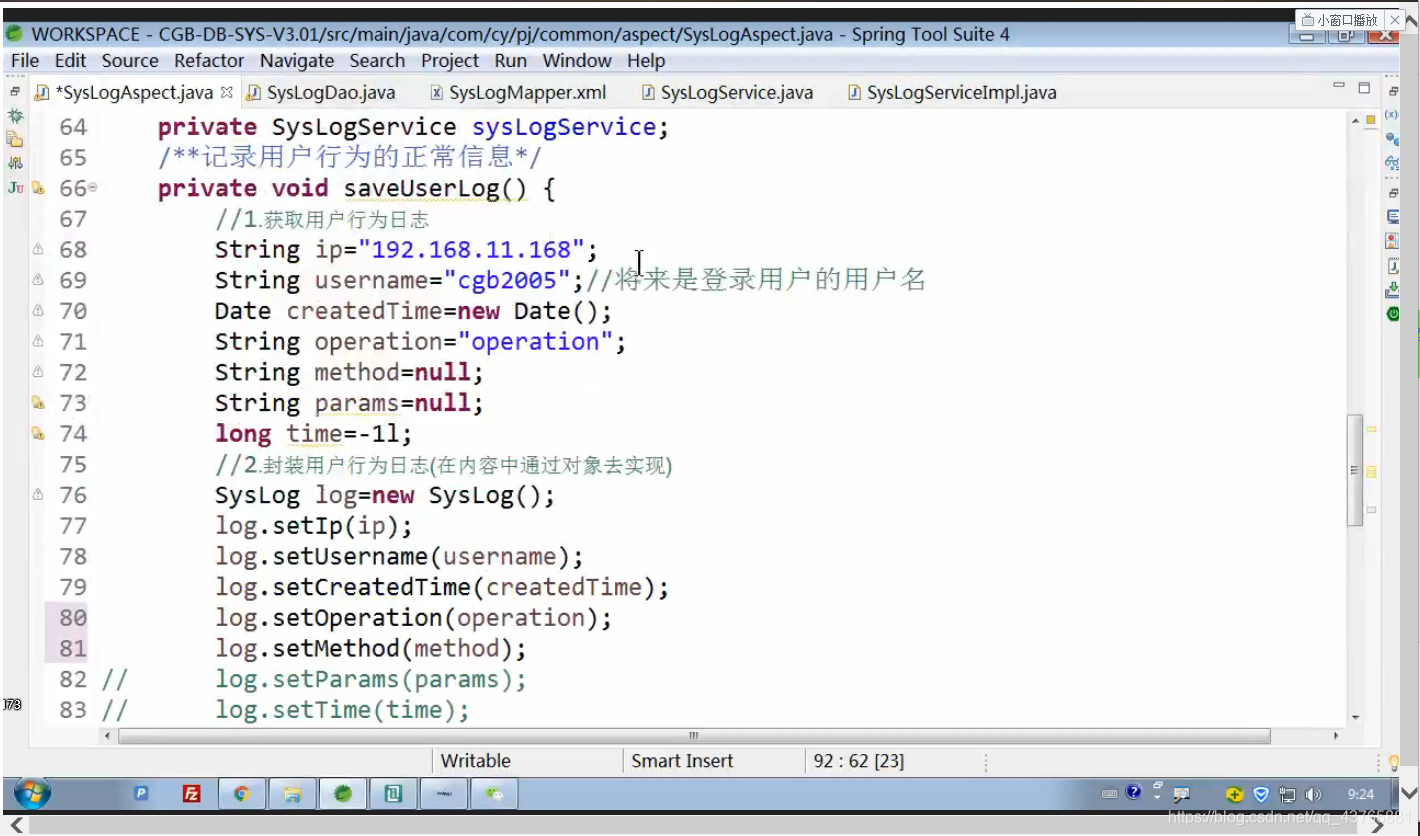1420x836 pixels.
Task: Click the editor vertical scrollbar down arrow
Action: [x=1356, y=717]
